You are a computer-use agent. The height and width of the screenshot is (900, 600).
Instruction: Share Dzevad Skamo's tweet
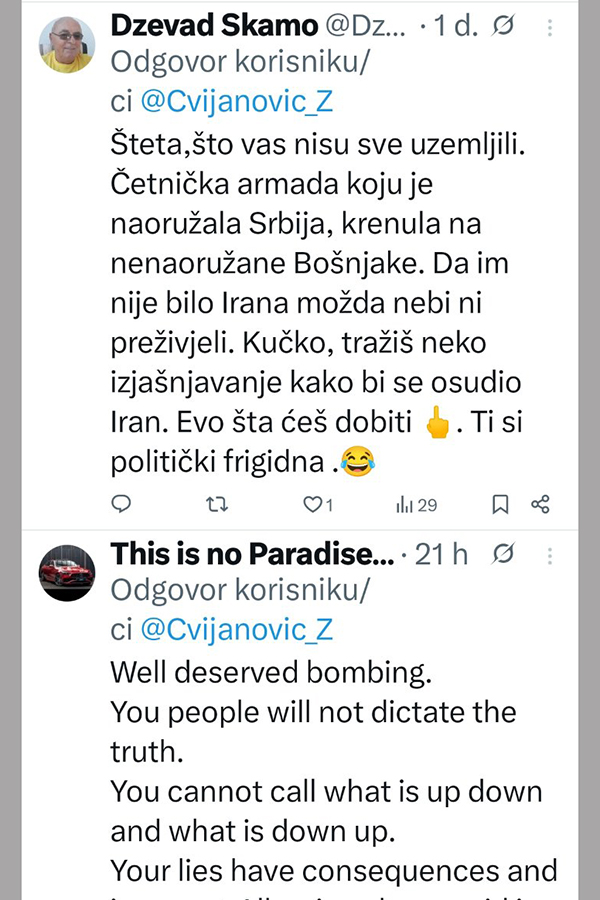(541, 505)
